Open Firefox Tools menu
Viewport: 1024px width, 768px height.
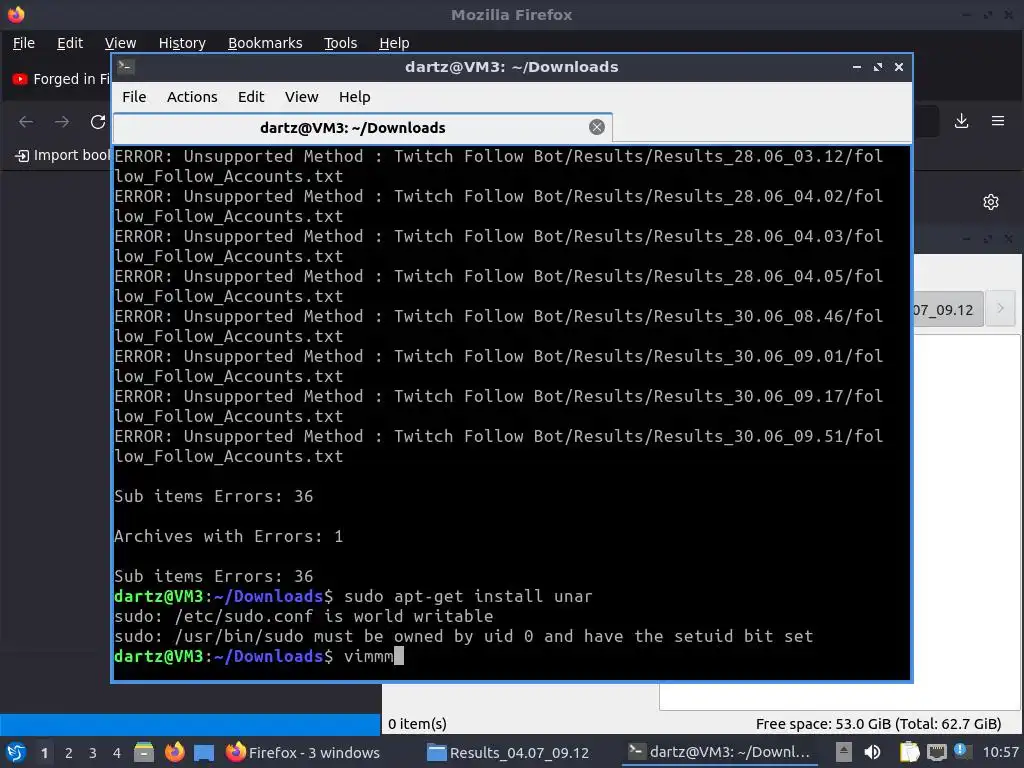point(340,43)
